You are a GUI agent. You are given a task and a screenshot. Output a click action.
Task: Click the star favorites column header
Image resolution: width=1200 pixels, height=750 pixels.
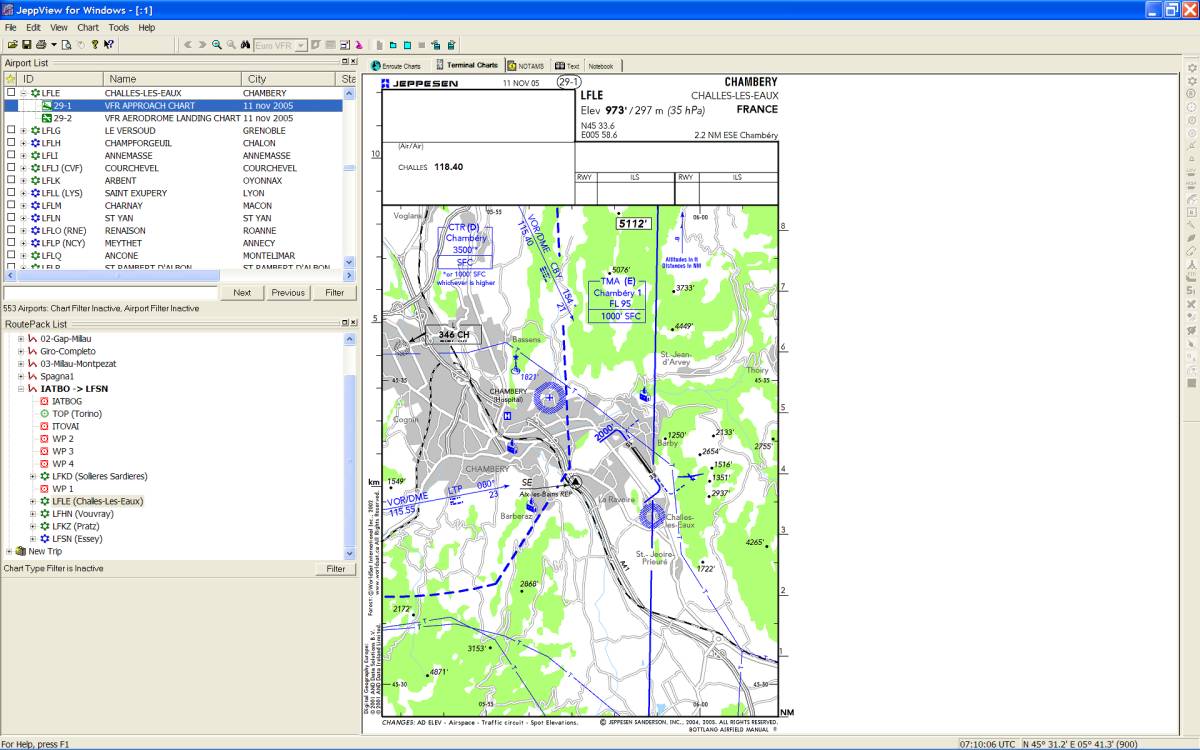pos(10,78)
